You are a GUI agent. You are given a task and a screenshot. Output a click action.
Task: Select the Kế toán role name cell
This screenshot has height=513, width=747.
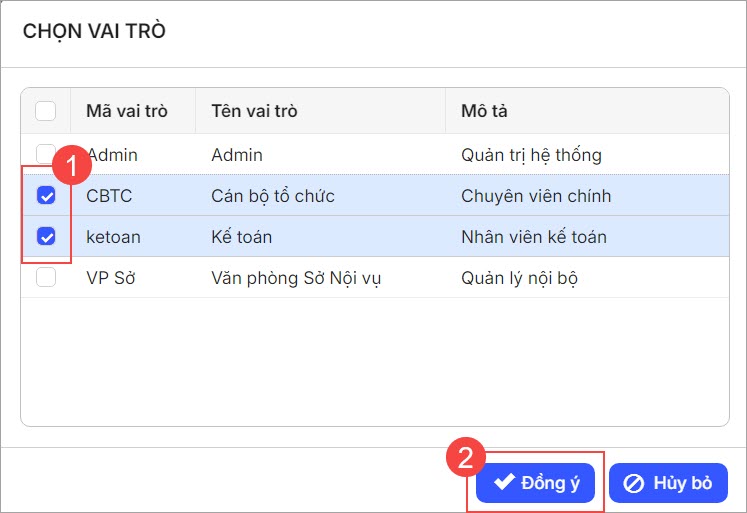[x=242, y=237]
